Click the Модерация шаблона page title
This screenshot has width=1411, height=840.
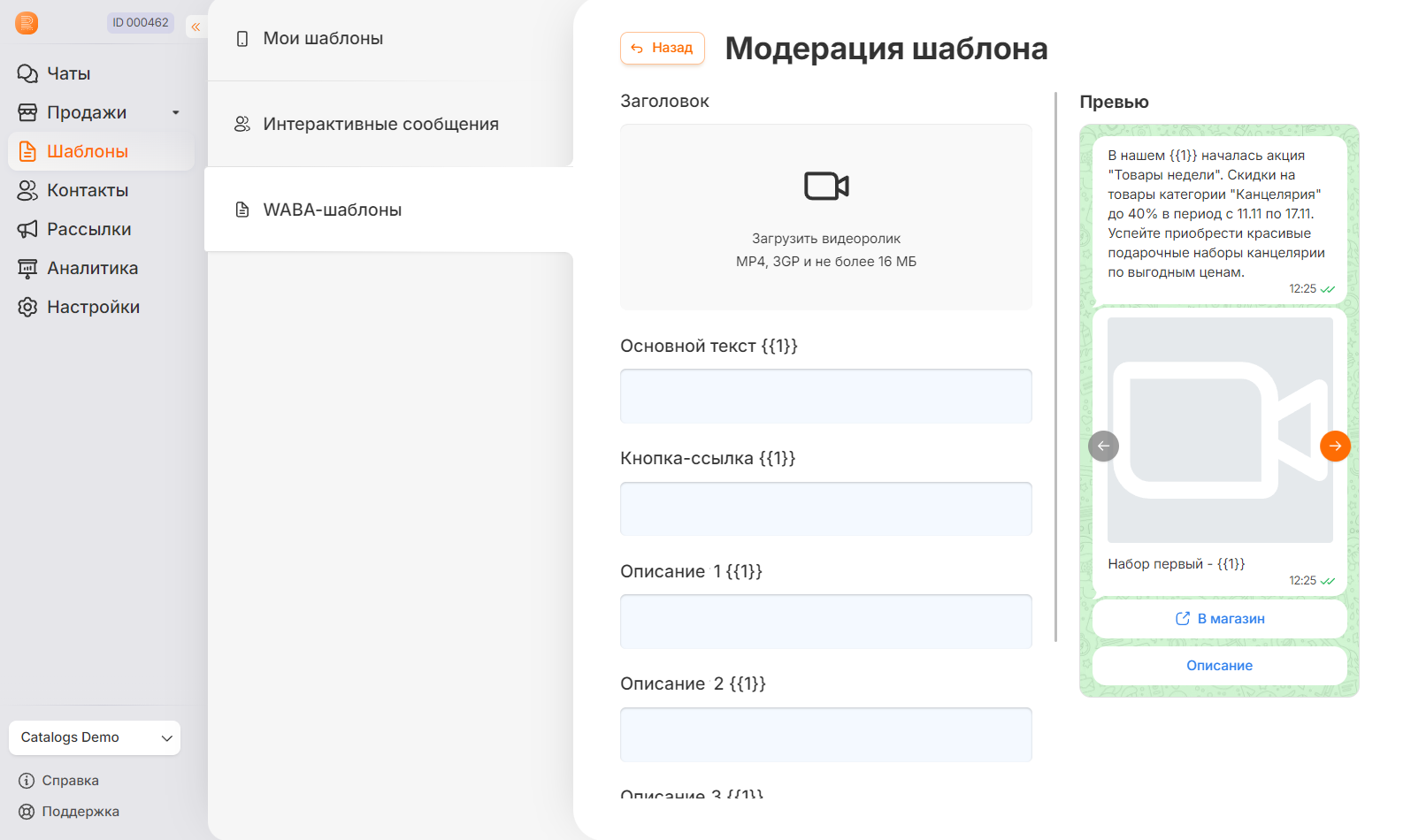coord(886,49)
